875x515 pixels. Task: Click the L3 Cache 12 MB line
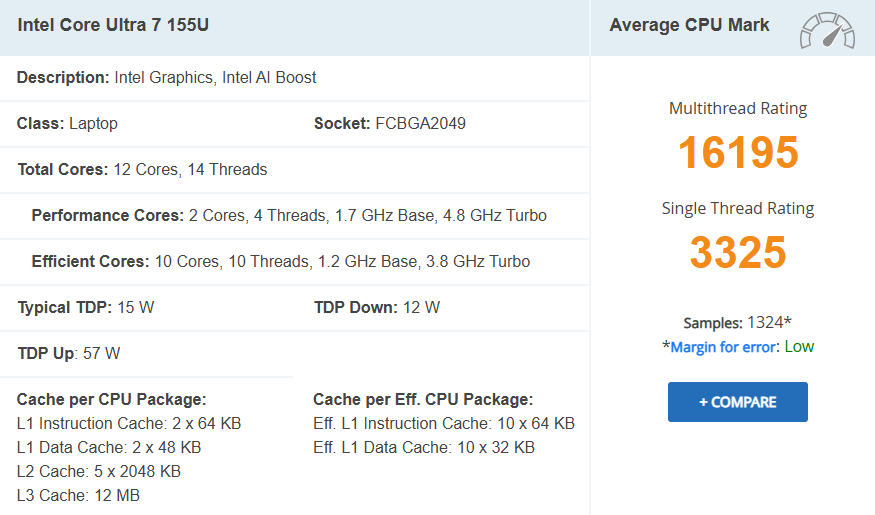click(x=78, y=495)
